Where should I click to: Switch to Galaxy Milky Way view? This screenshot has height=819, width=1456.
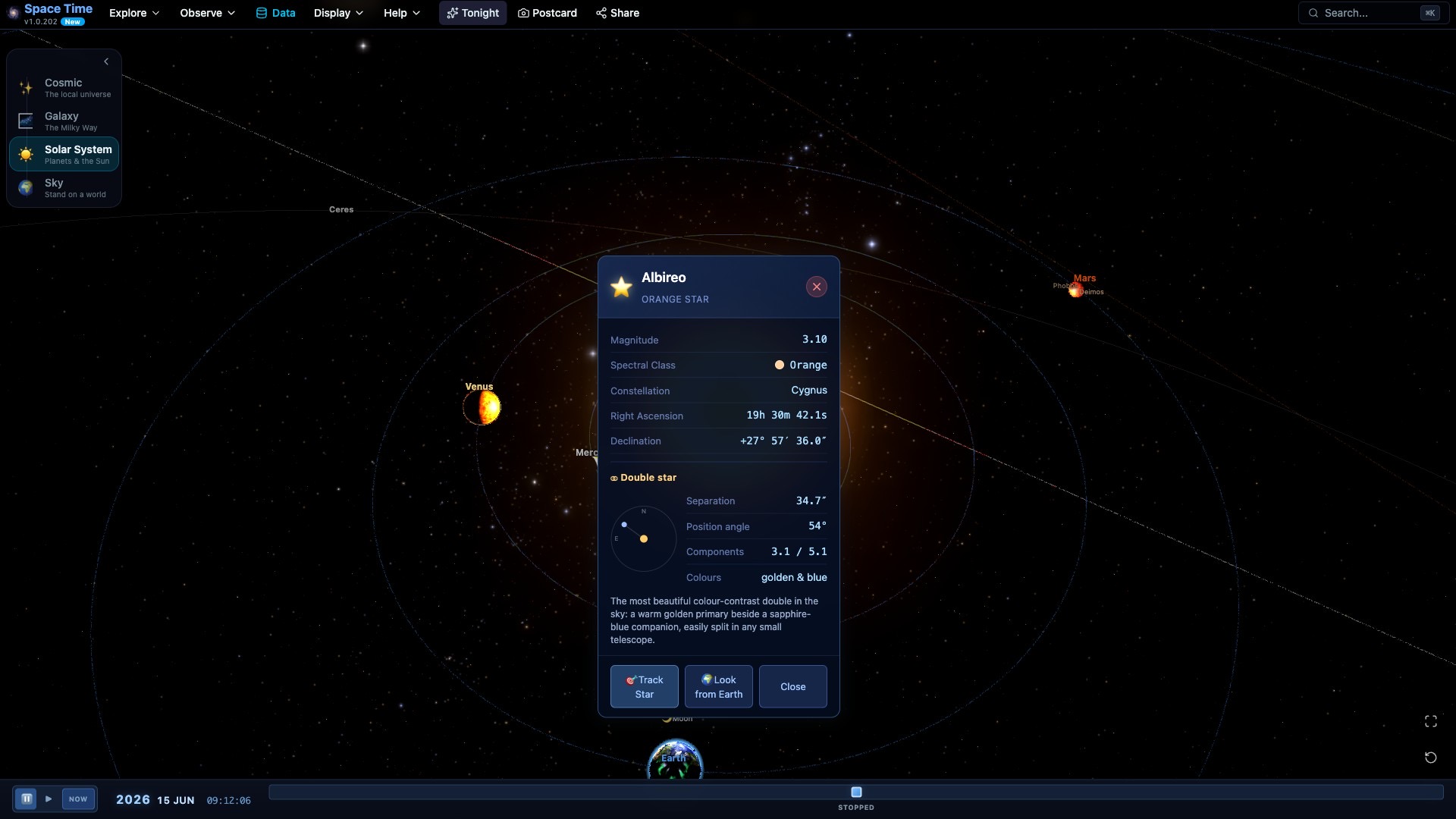[64, 121]
